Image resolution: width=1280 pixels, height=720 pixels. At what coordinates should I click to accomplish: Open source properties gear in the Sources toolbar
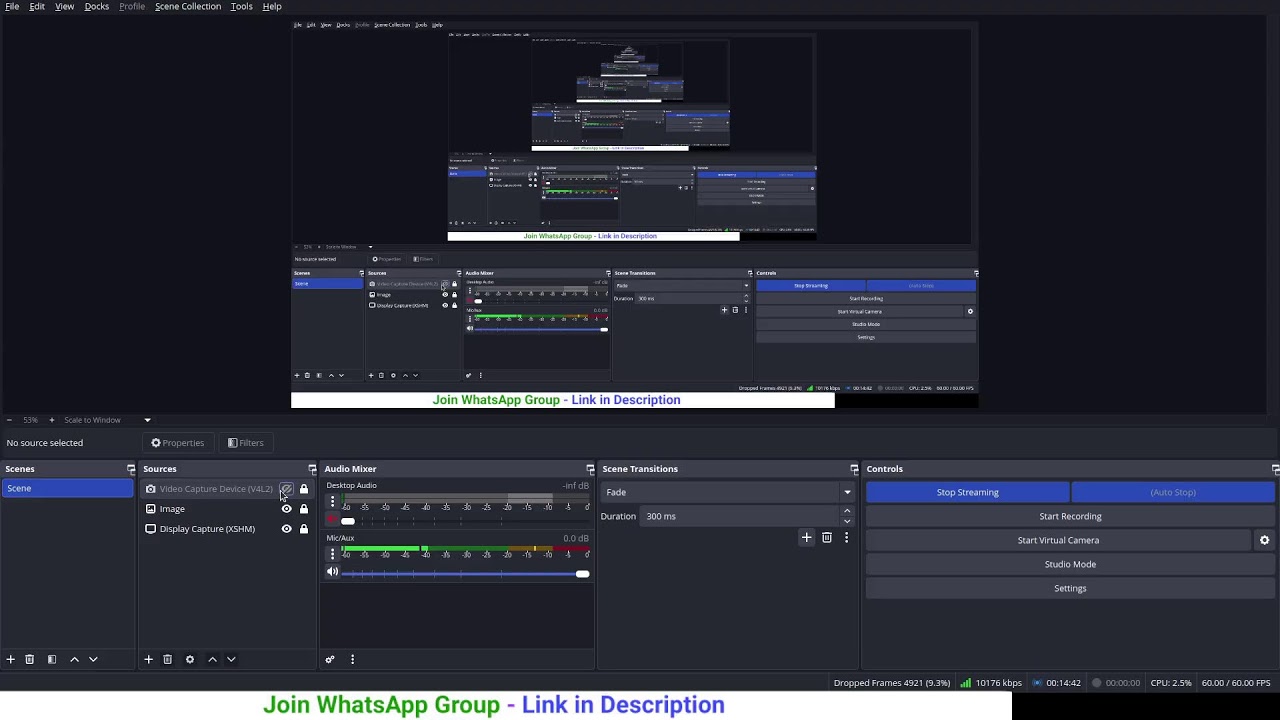(x=190, y=659)
